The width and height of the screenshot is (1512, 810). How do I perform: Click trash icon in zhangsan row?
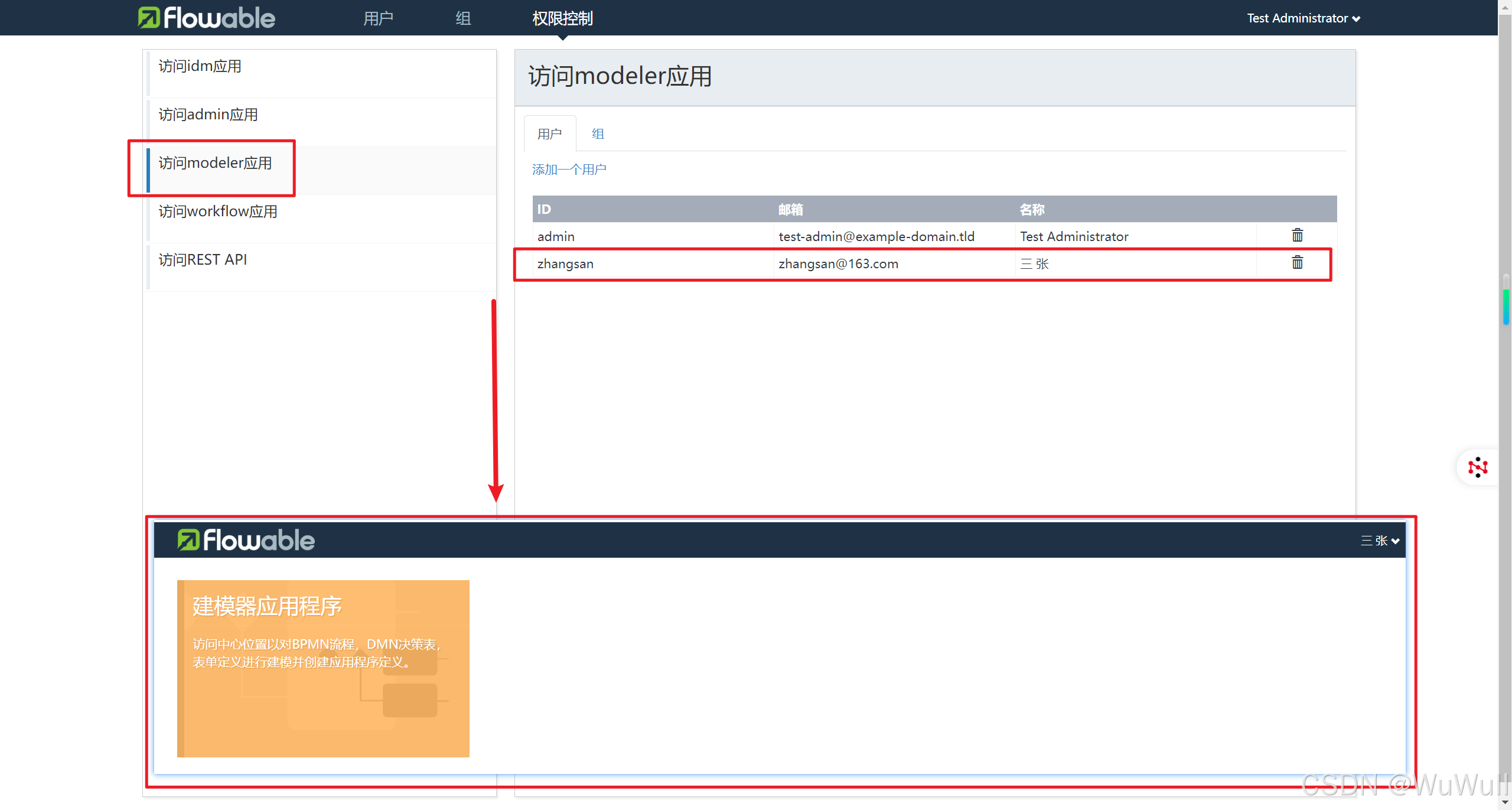click(x=1297, y=263)
